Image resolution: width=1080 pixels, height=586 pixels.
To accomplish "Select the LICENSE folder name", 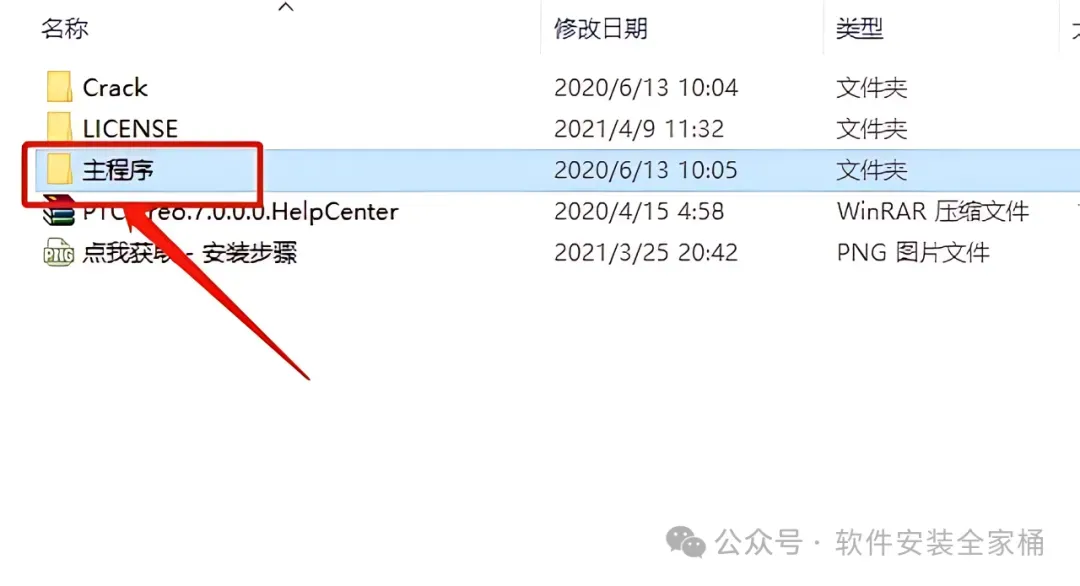I will tap(130, 128).
